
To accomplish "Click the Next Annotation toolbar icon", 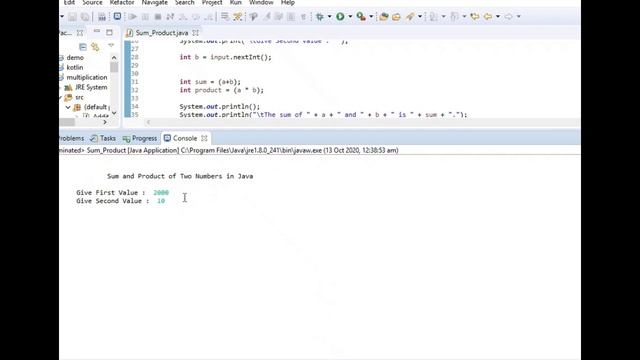I will 433,17.
